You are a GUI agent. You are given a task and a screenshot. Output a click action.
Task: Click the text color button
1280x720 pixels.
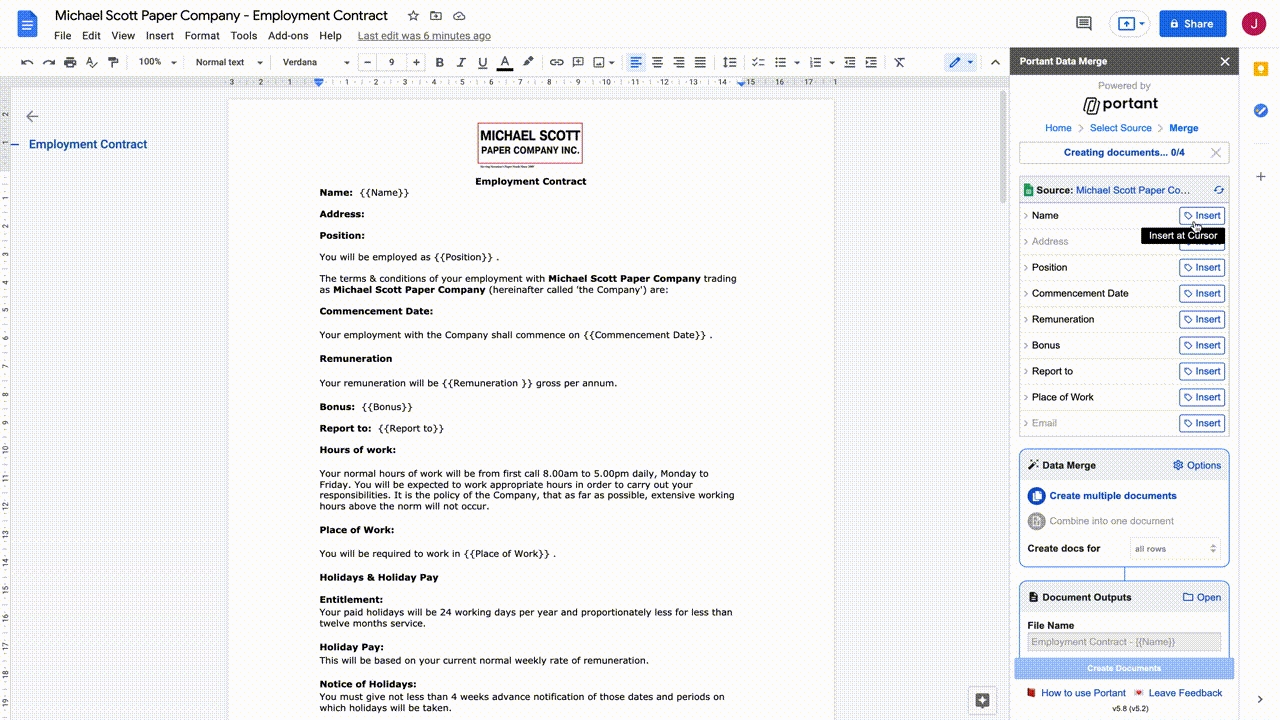(x=505, y=62)
